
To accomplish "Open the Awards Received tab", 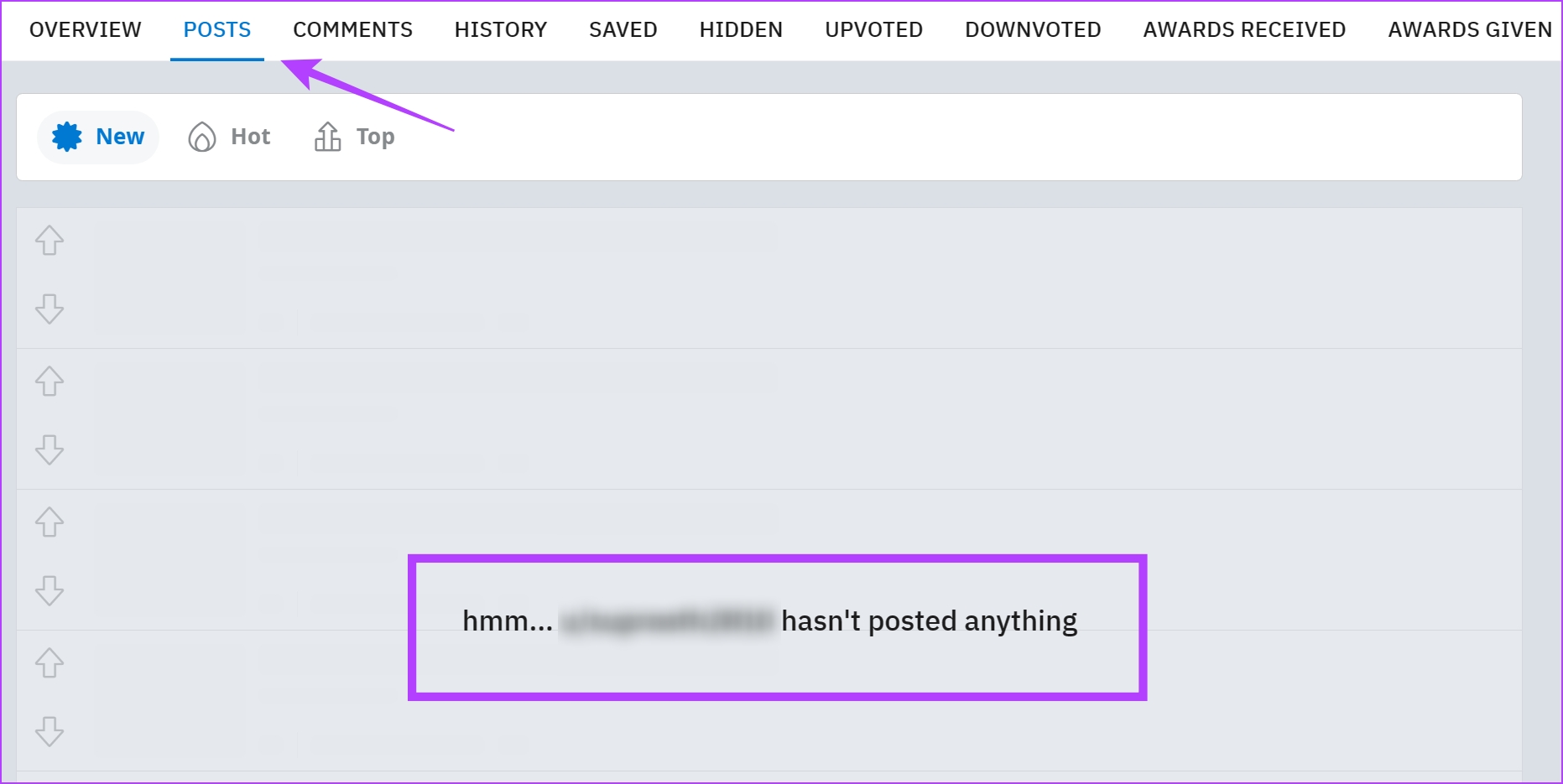I will pyautogui.click(x=1244, y=29).
